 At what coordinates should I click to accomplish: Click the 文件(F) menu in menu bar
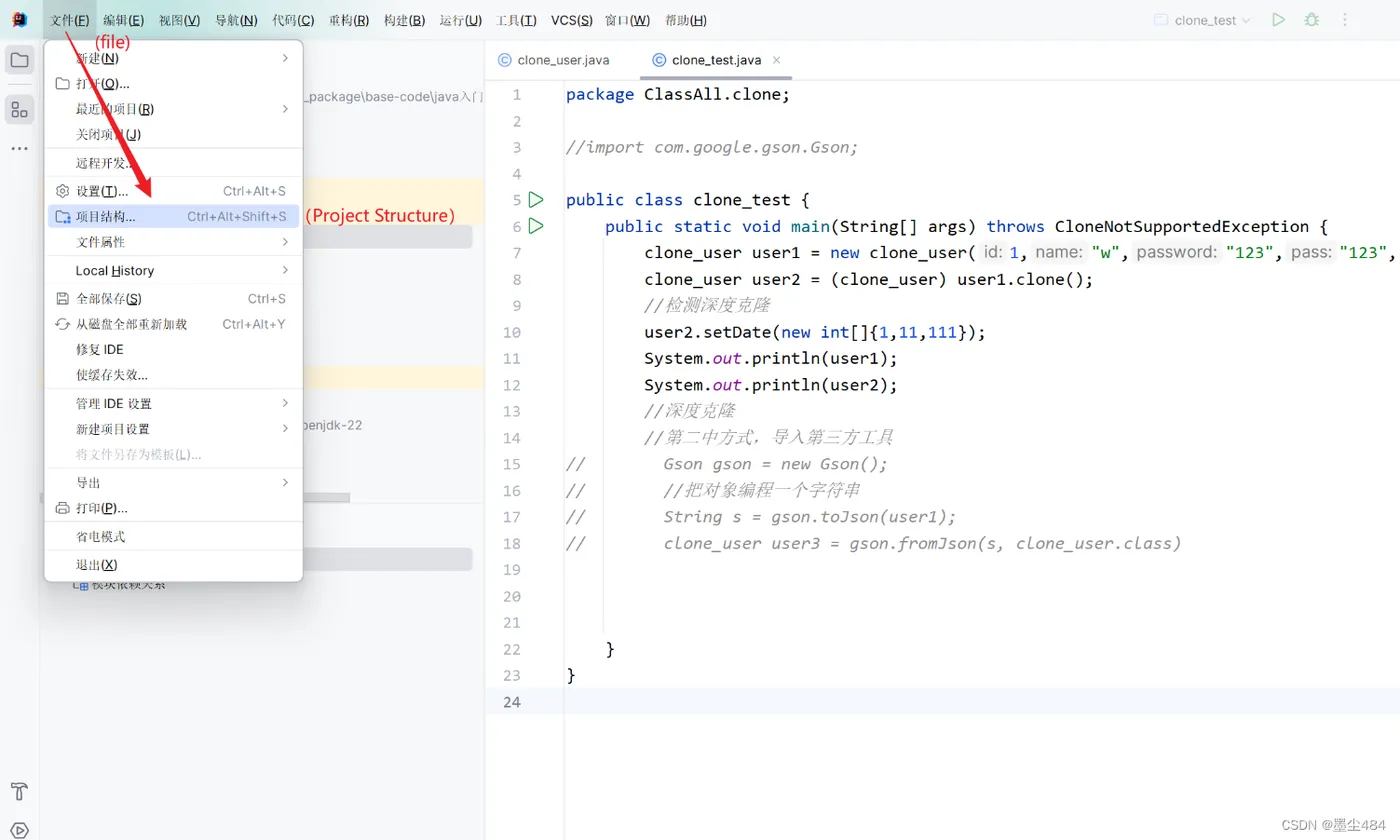click(x=70, y=20)
